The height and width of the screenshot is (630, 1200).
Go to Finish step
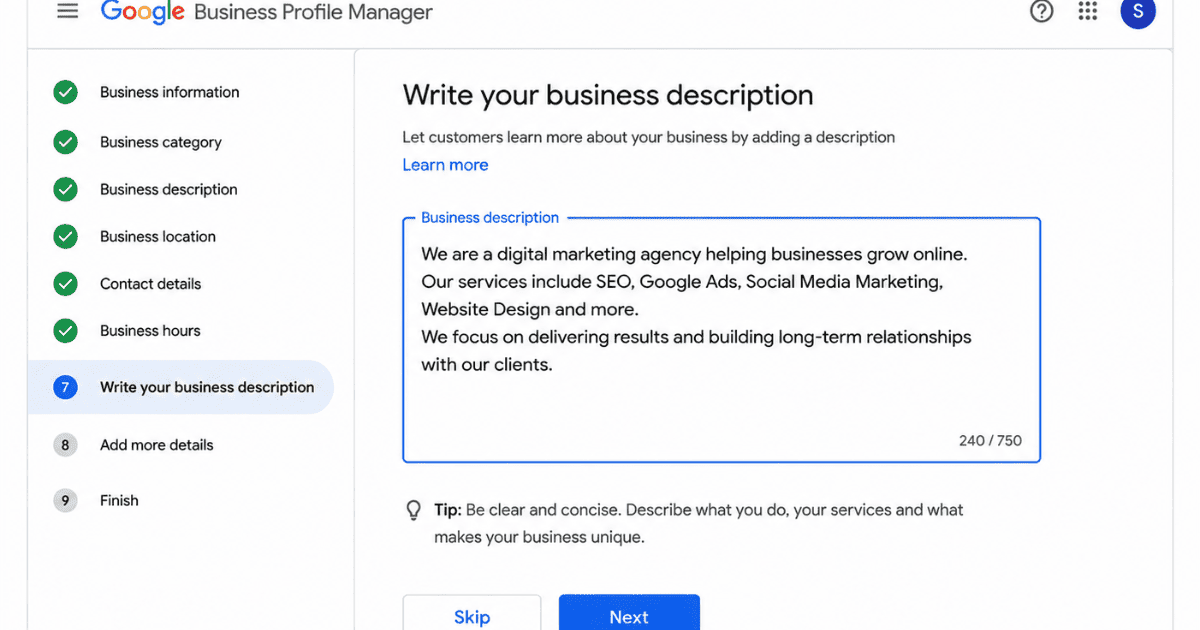click(119, 501)
